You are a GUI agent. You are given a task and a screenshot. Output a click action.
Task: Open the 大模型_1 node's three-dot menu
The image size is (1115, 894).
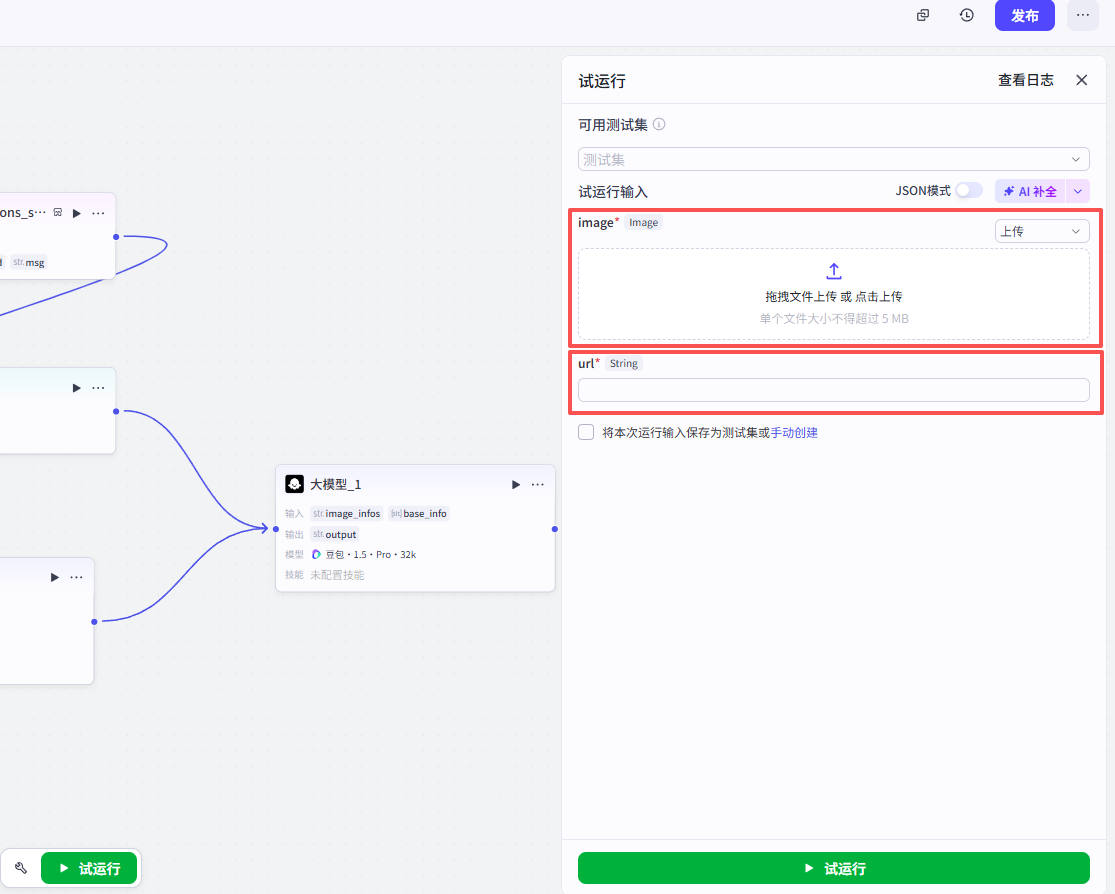click(538, 484)
